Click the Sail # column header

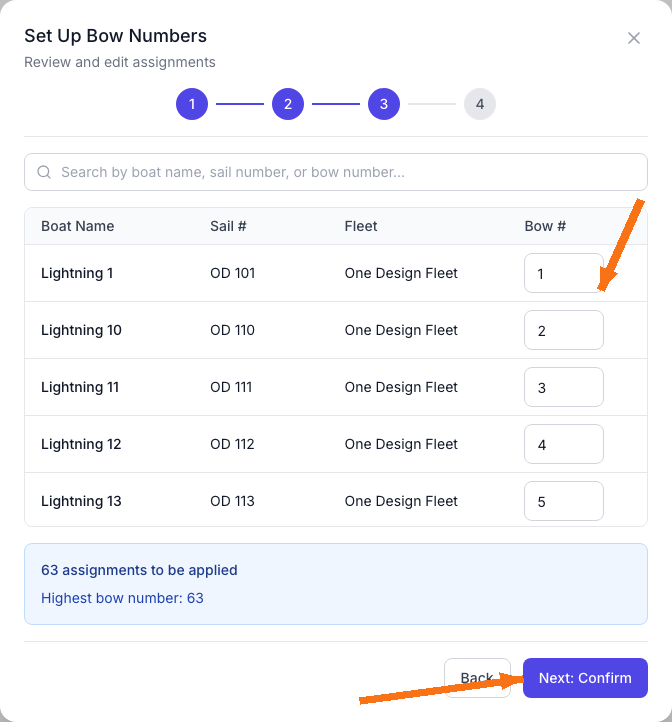[228, 226]
